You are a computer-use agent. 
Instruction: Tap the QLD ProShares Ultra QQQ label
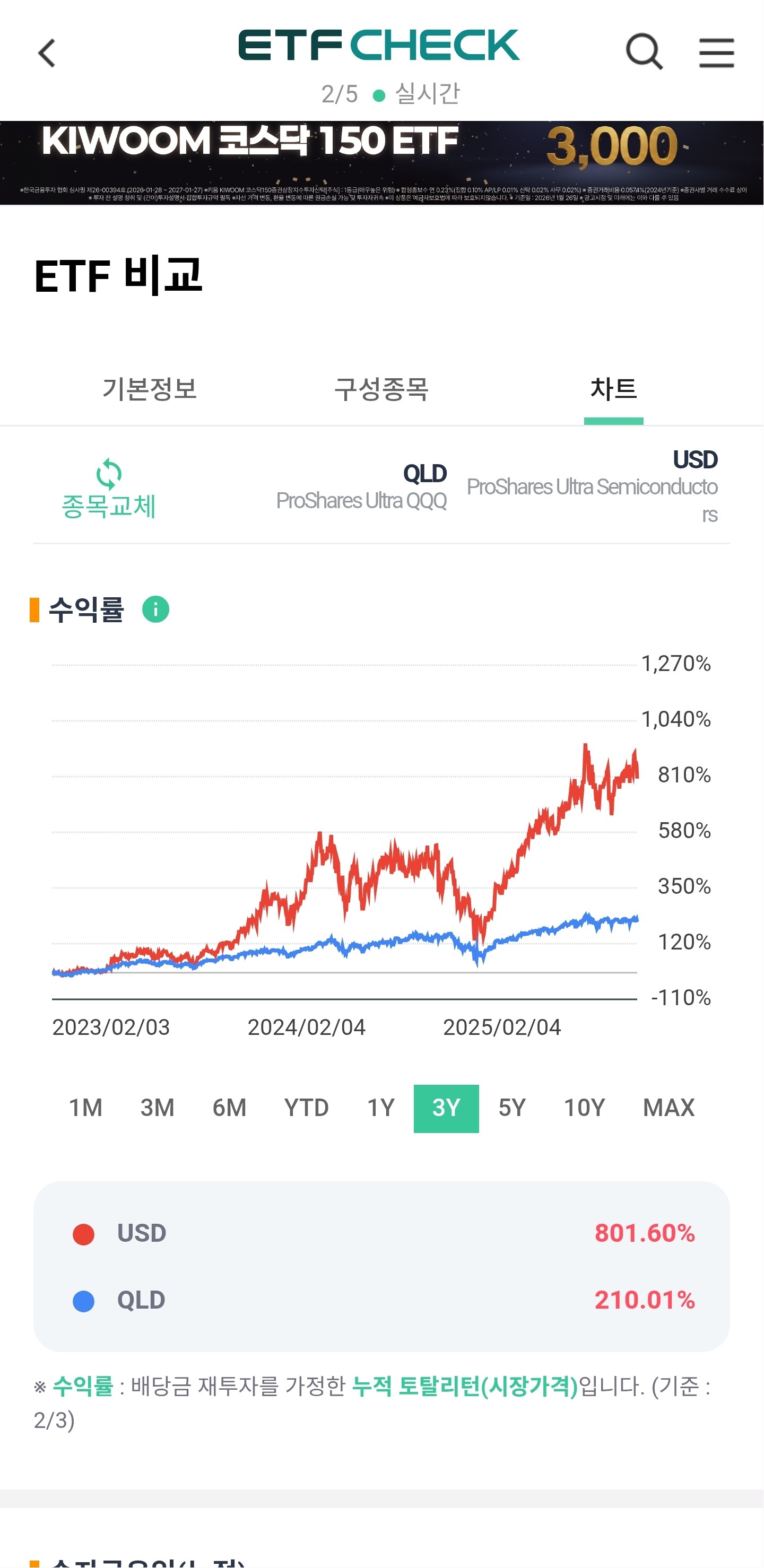[x=362, y=488]
